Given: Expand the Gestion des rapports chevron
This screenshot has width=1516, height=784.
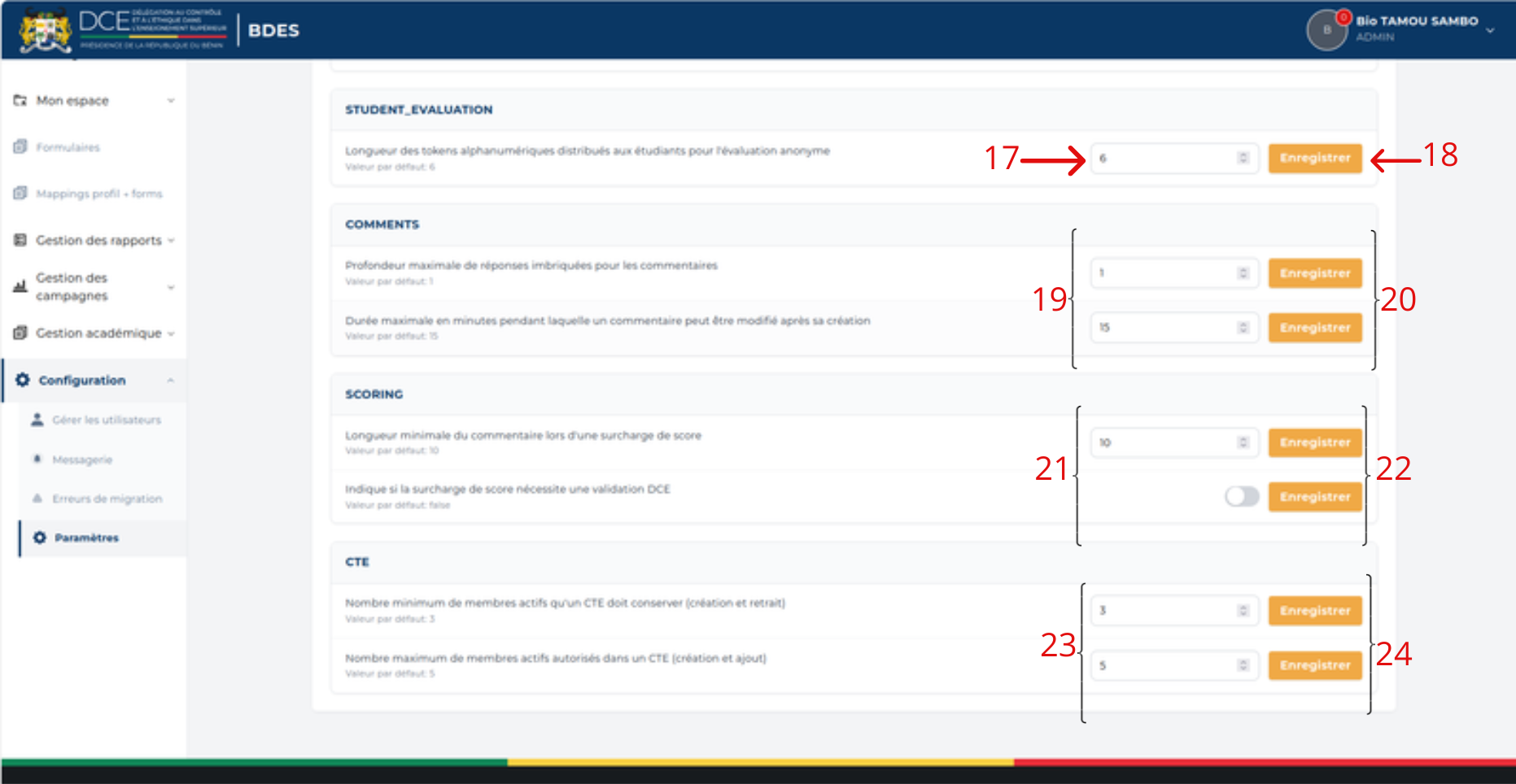Looking at the screenshot, I should [171, 241].
